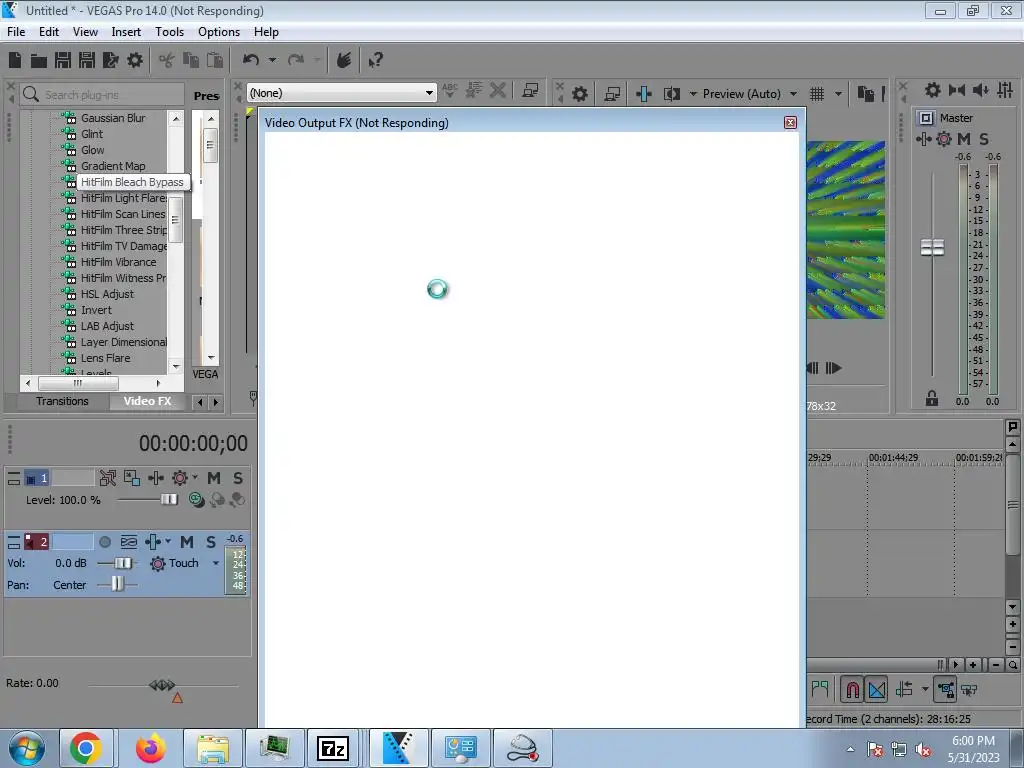Open Preview (Auto) quality dropdown

(x=793, y=94)
